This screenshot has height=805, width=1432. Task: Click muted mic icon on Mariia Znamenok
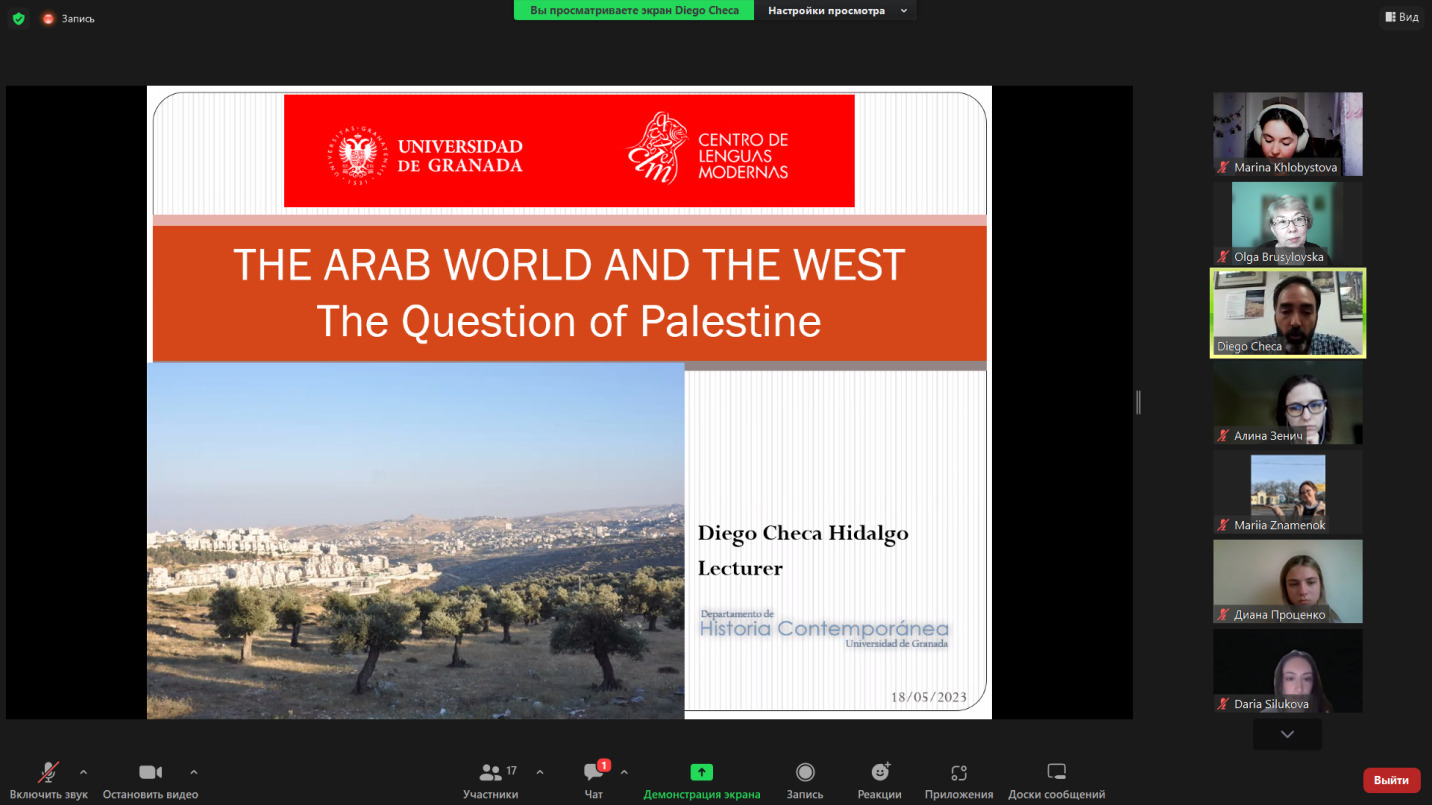pos(1223,525)
